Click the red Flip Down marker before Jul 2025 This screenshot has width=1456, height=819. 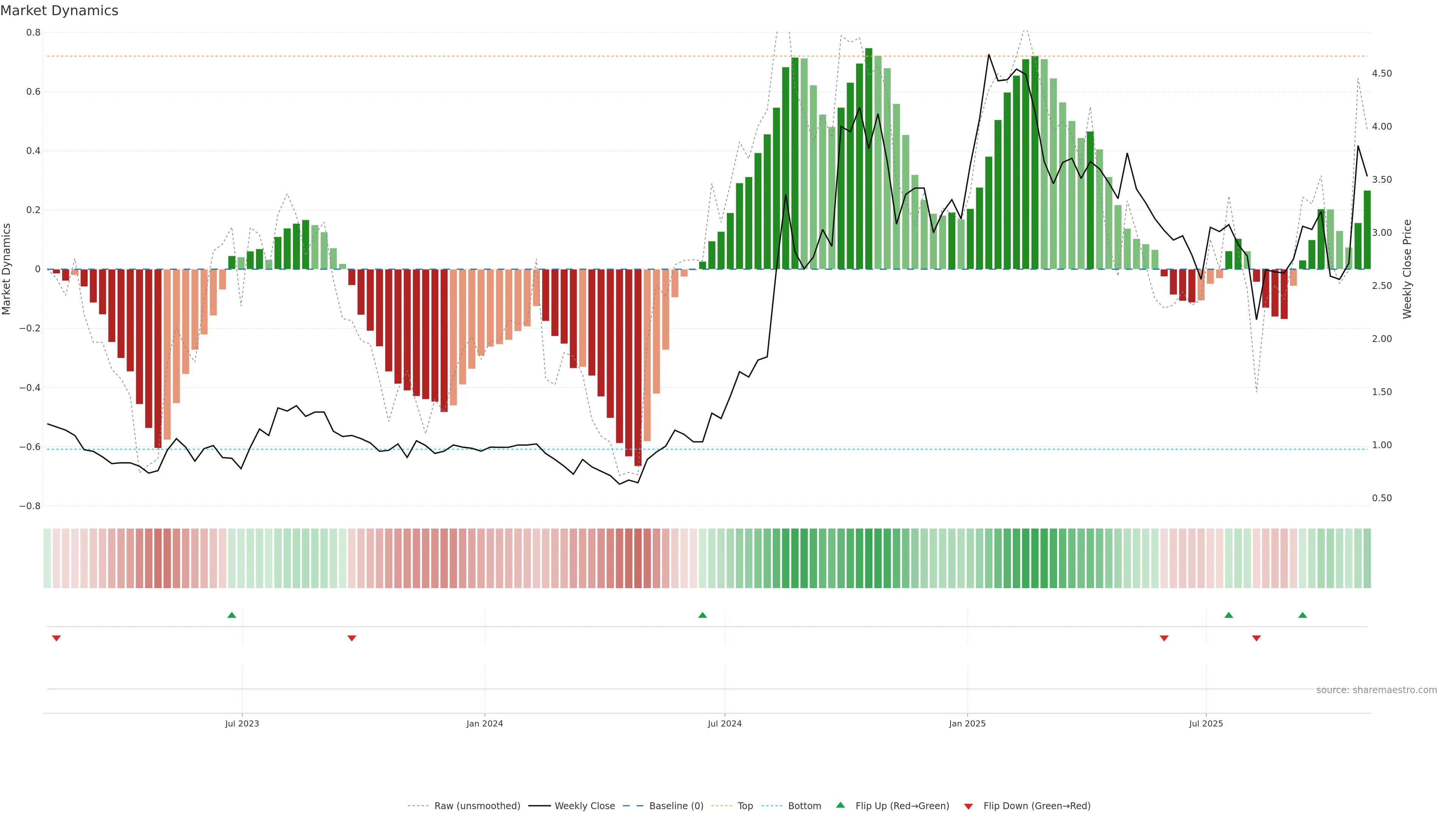[x=1164, y=638]
